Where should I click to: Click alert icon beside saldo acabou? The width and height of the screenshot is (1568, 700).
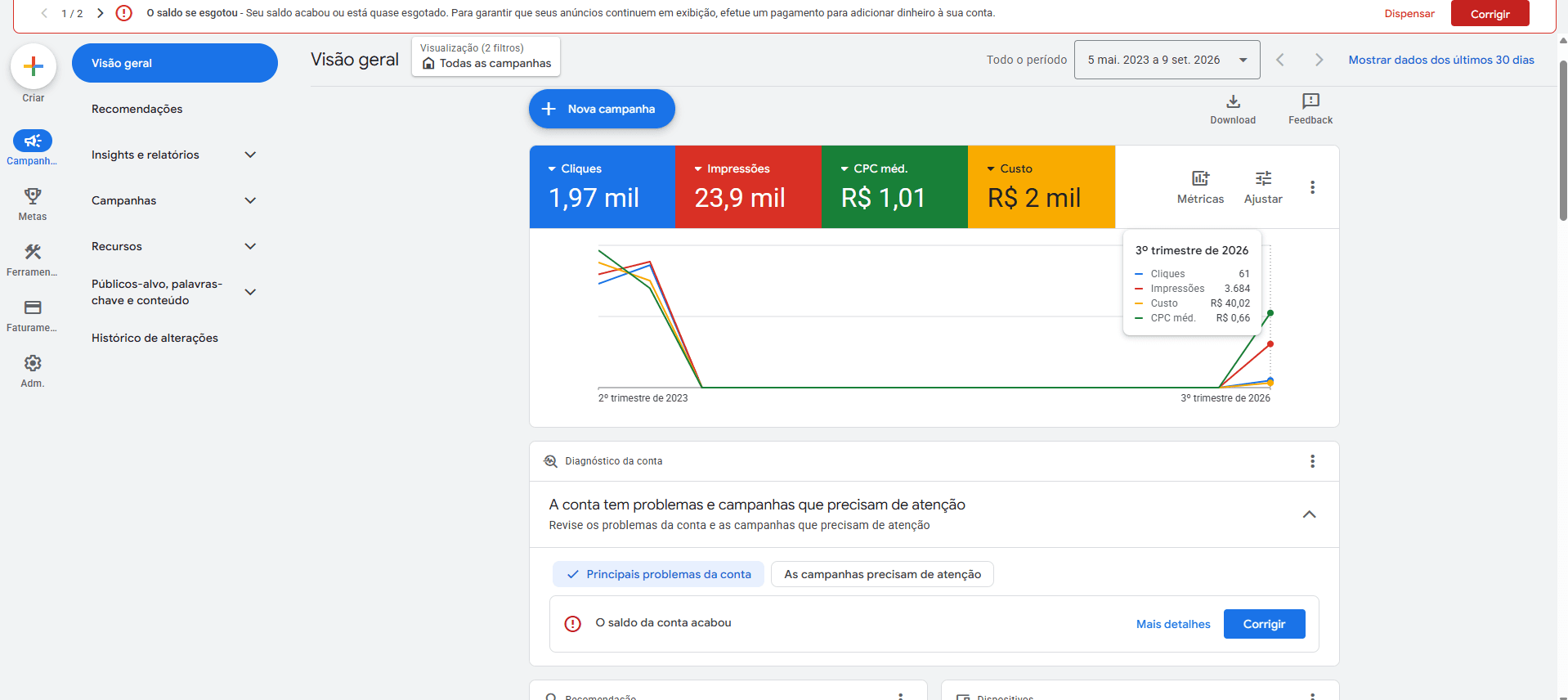(573, 624)
